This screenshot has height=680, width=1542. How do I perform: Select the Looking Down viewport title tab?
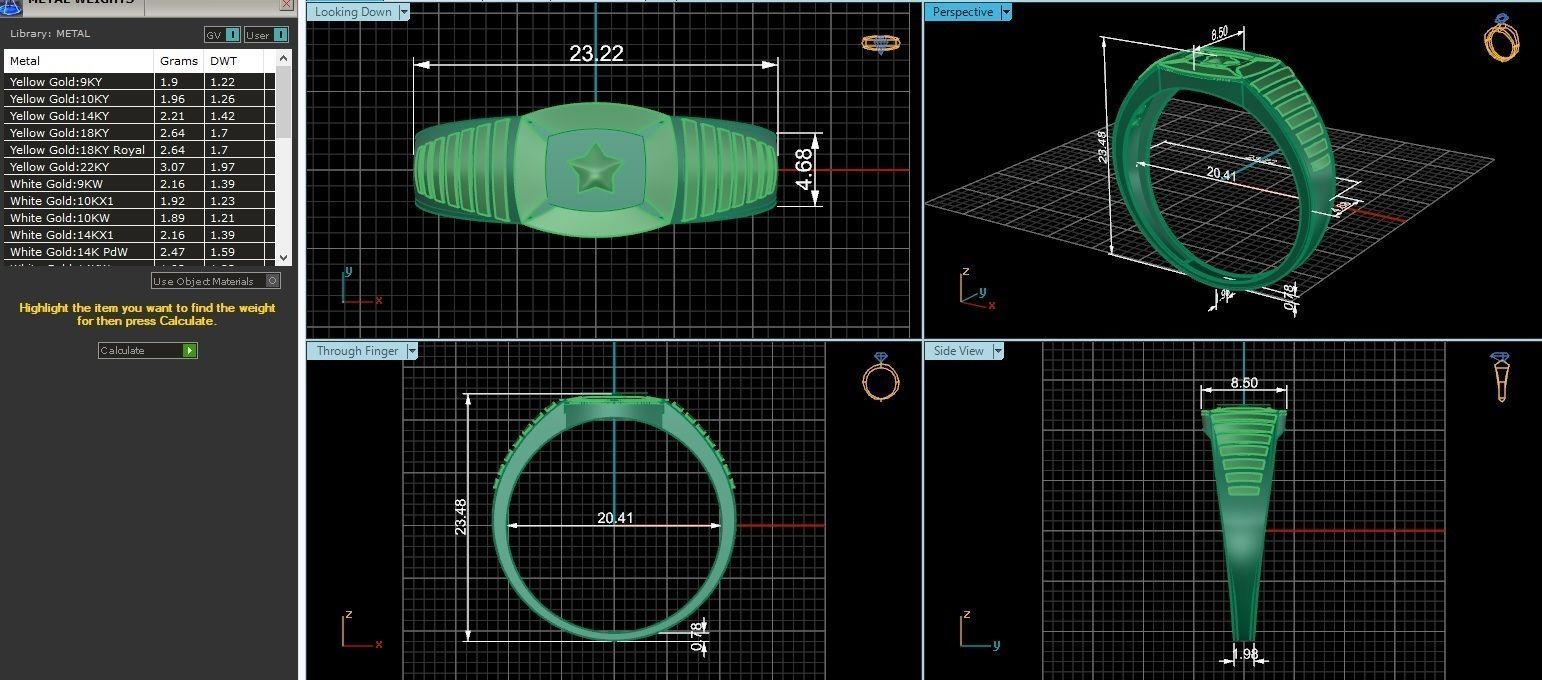click(x=353, y=12)
